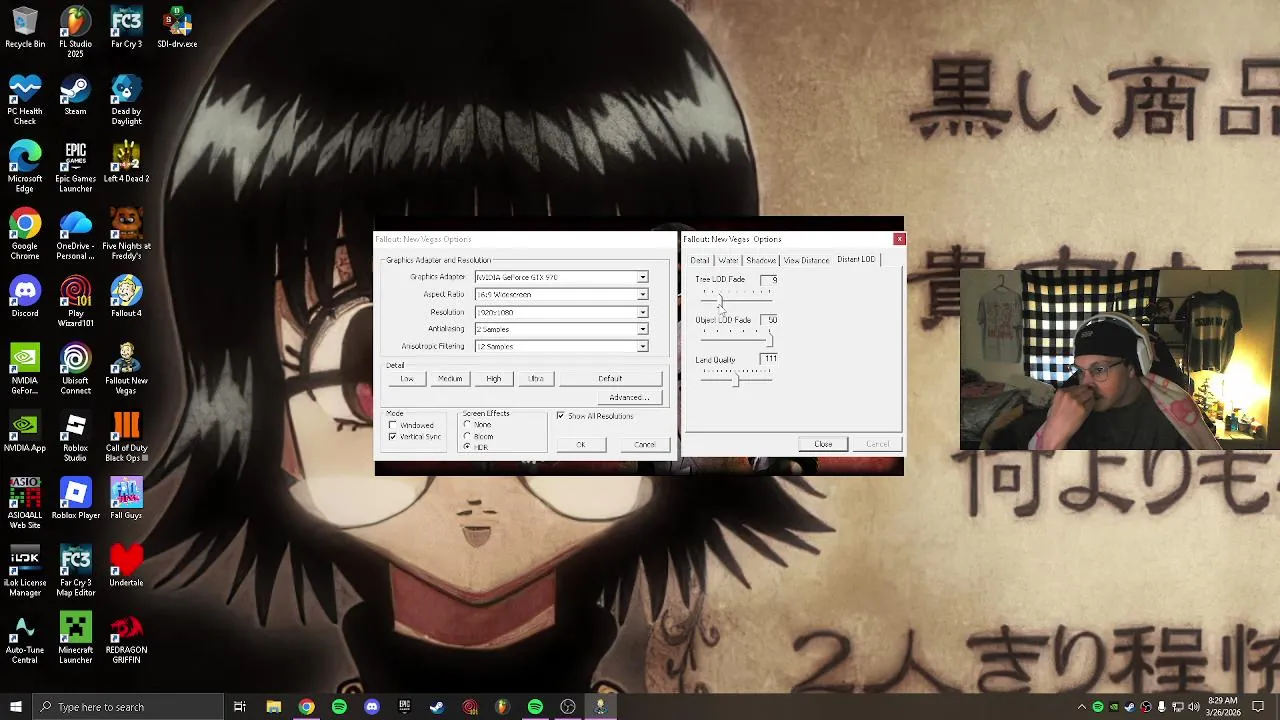Select the Far Cry 3 desktop icon
Image resolution: width=1280 pixels, height=720 pixels.
[x=126, y=28]
